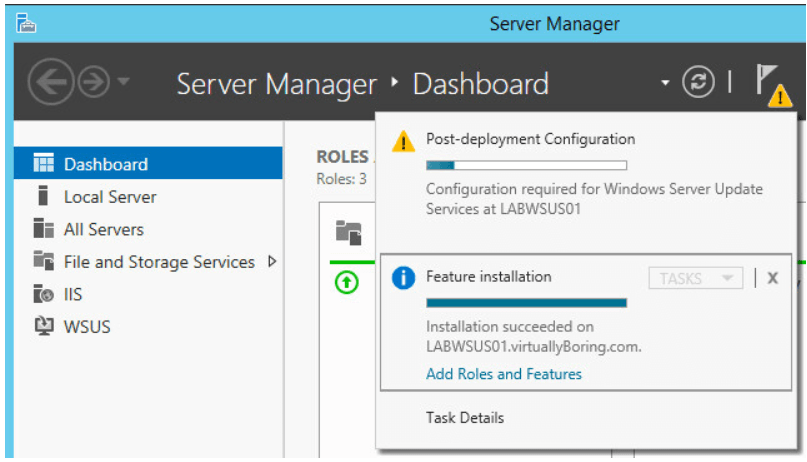Click the Feature installation info icon

click(403, 278)
